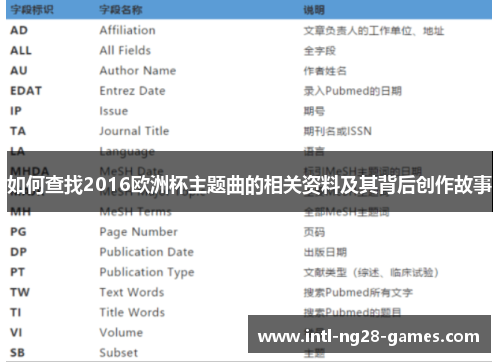The width and height of the screenshot is (500, 362).
Task: Select the 'SB' field tag cell
Action: [18, 353]
